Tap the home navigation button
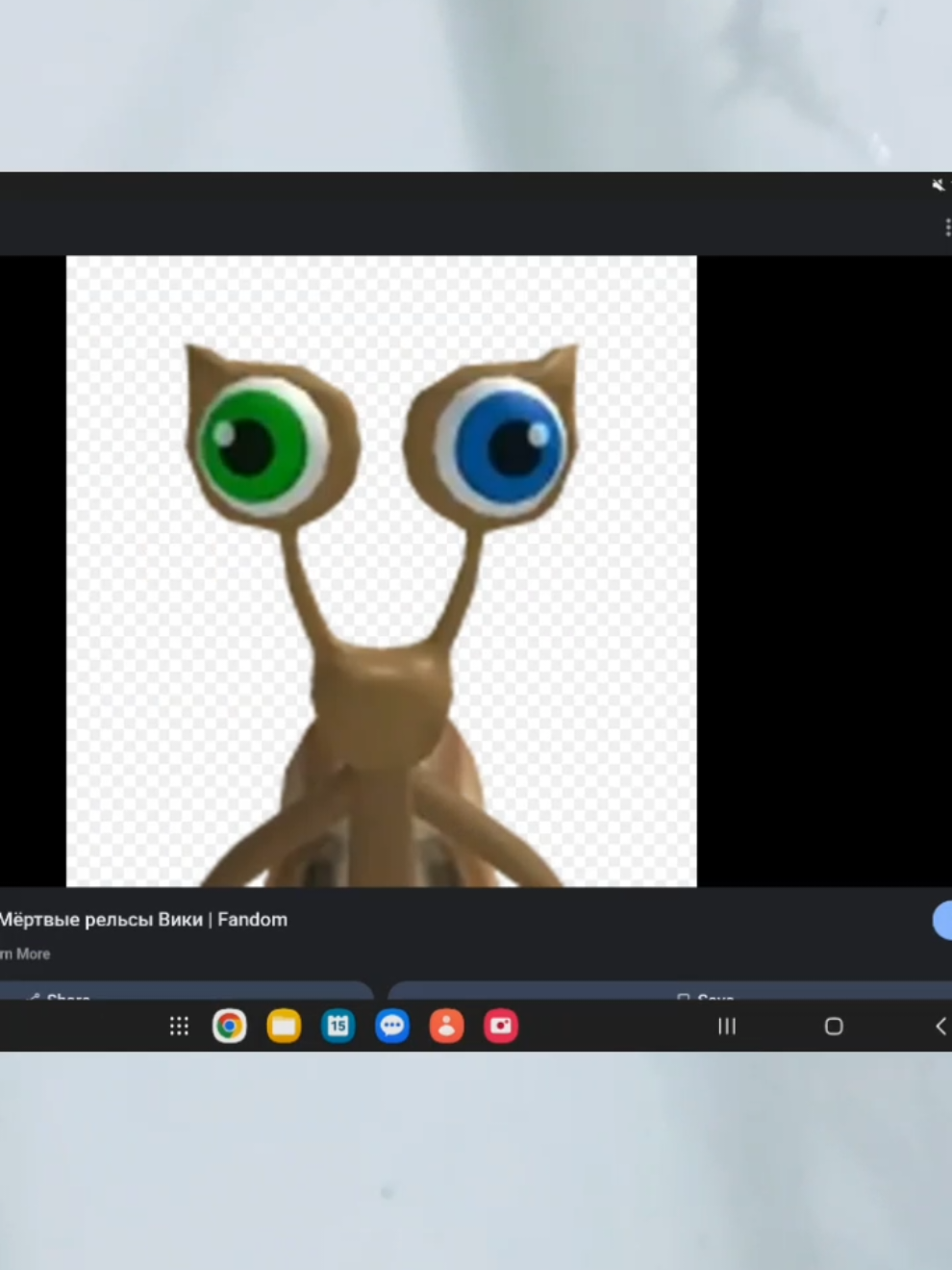The width and height of the screenshot is (952, 1270). click(834, 1027)
